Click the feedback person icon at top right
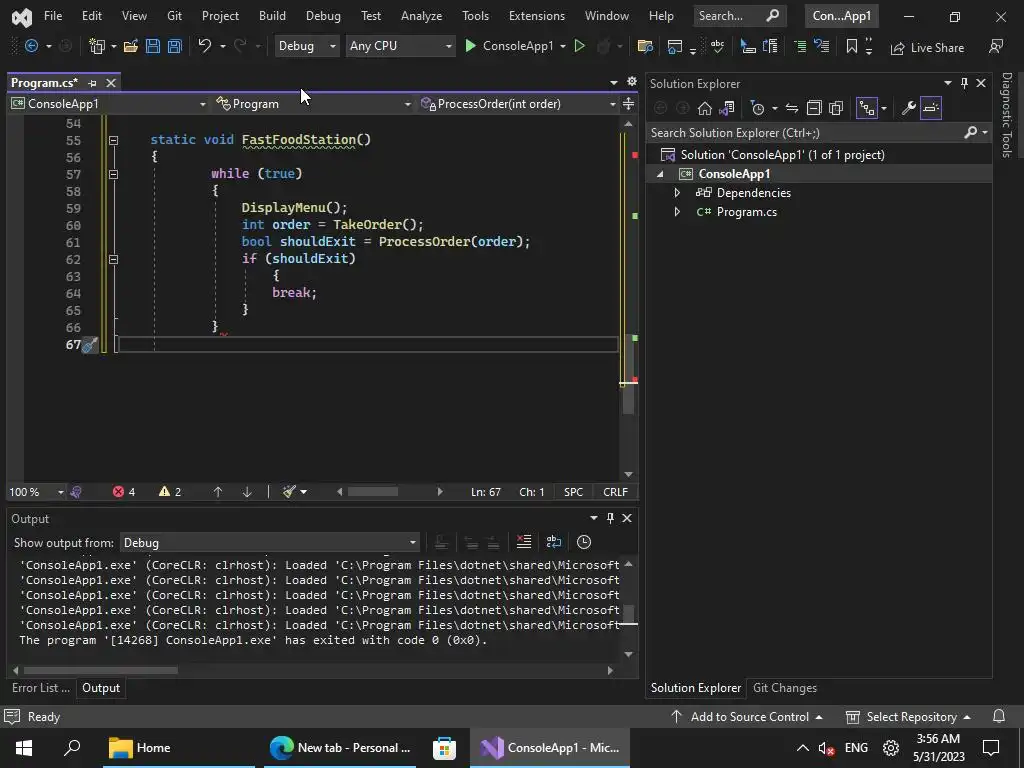Screen dimensions: 1024x768 (x=996, y=46)
